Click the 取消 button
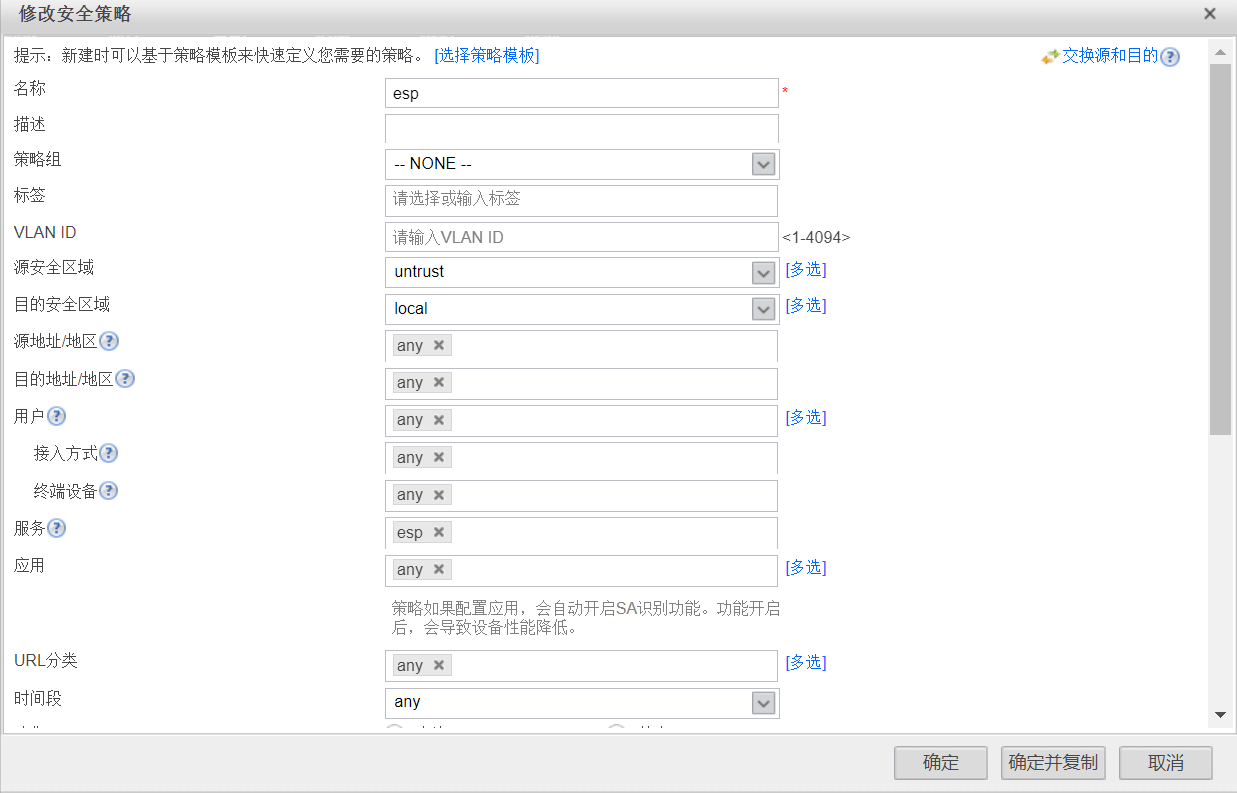 click(1166, 763)
